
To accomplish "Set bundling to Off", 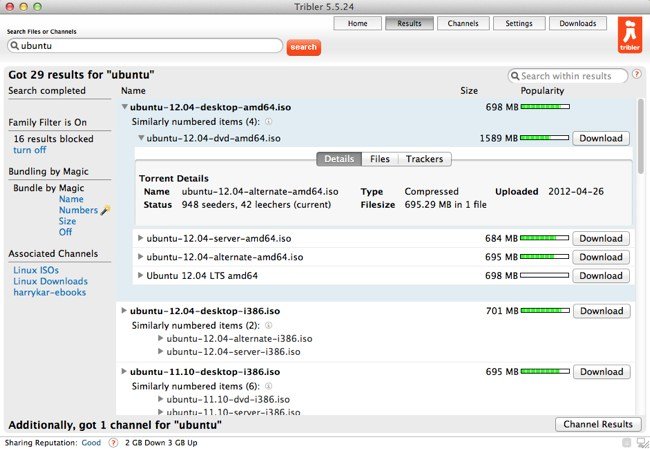I will [66, 233].
